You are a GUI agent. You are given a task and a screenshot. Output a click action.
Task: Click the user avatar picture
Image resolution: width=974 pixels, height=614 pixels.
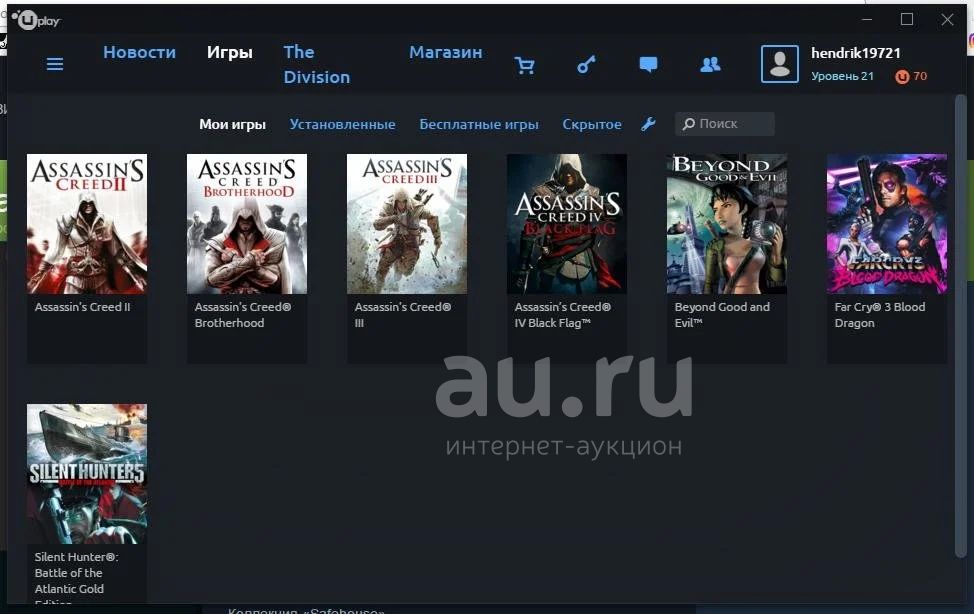780,64
